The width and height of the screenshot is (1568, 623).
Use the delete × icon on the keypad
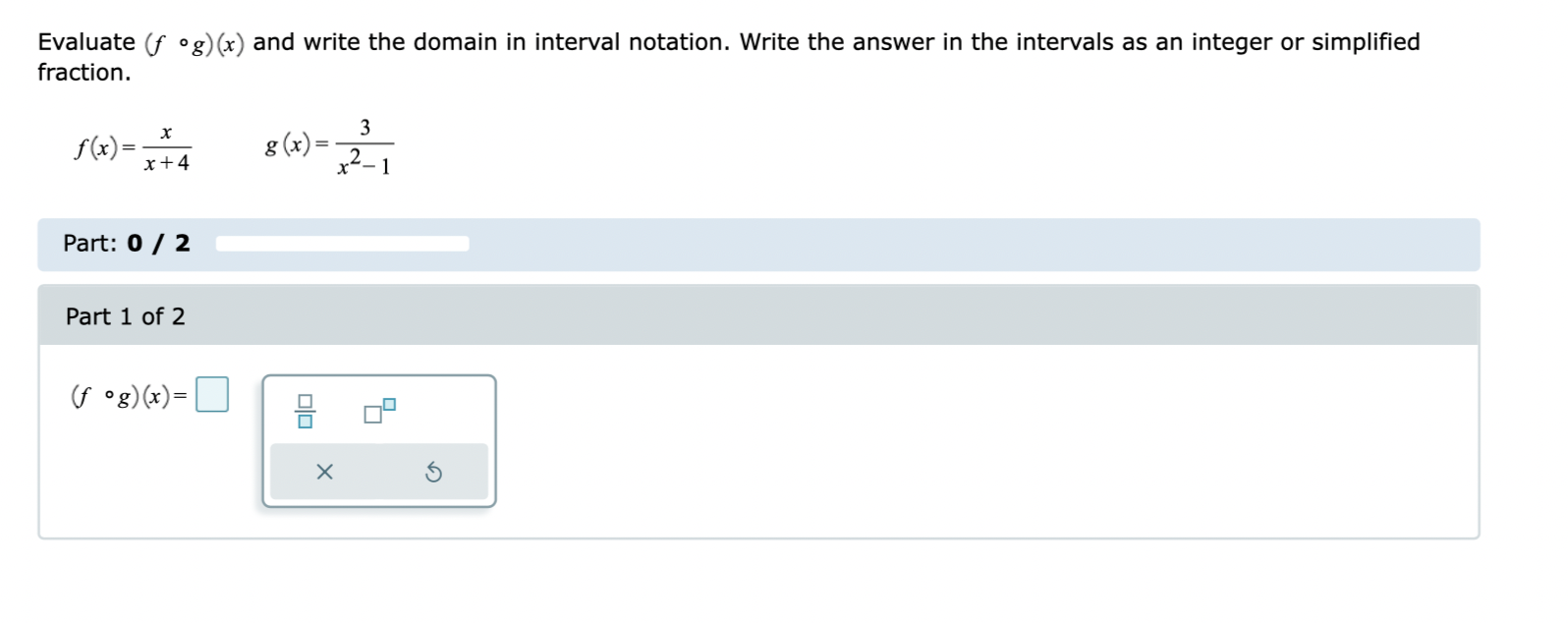click(x=324, y=472)
